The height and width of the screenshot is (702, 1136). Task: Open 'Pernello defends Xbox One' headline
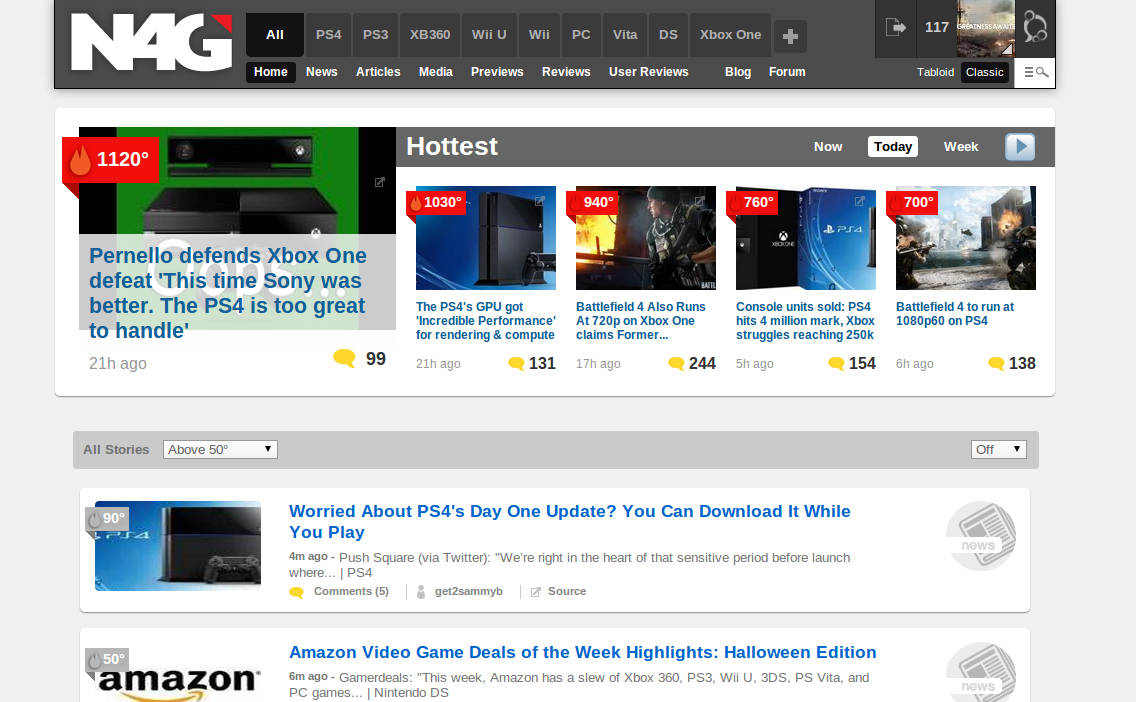pyautogui.click(x=227, y=293)
